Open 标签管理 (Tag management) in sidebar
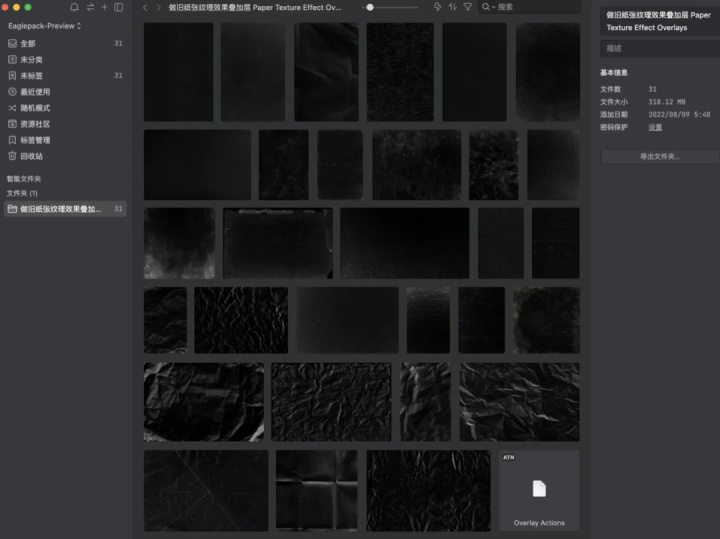 pyautogui.click(x=35, y=140)
